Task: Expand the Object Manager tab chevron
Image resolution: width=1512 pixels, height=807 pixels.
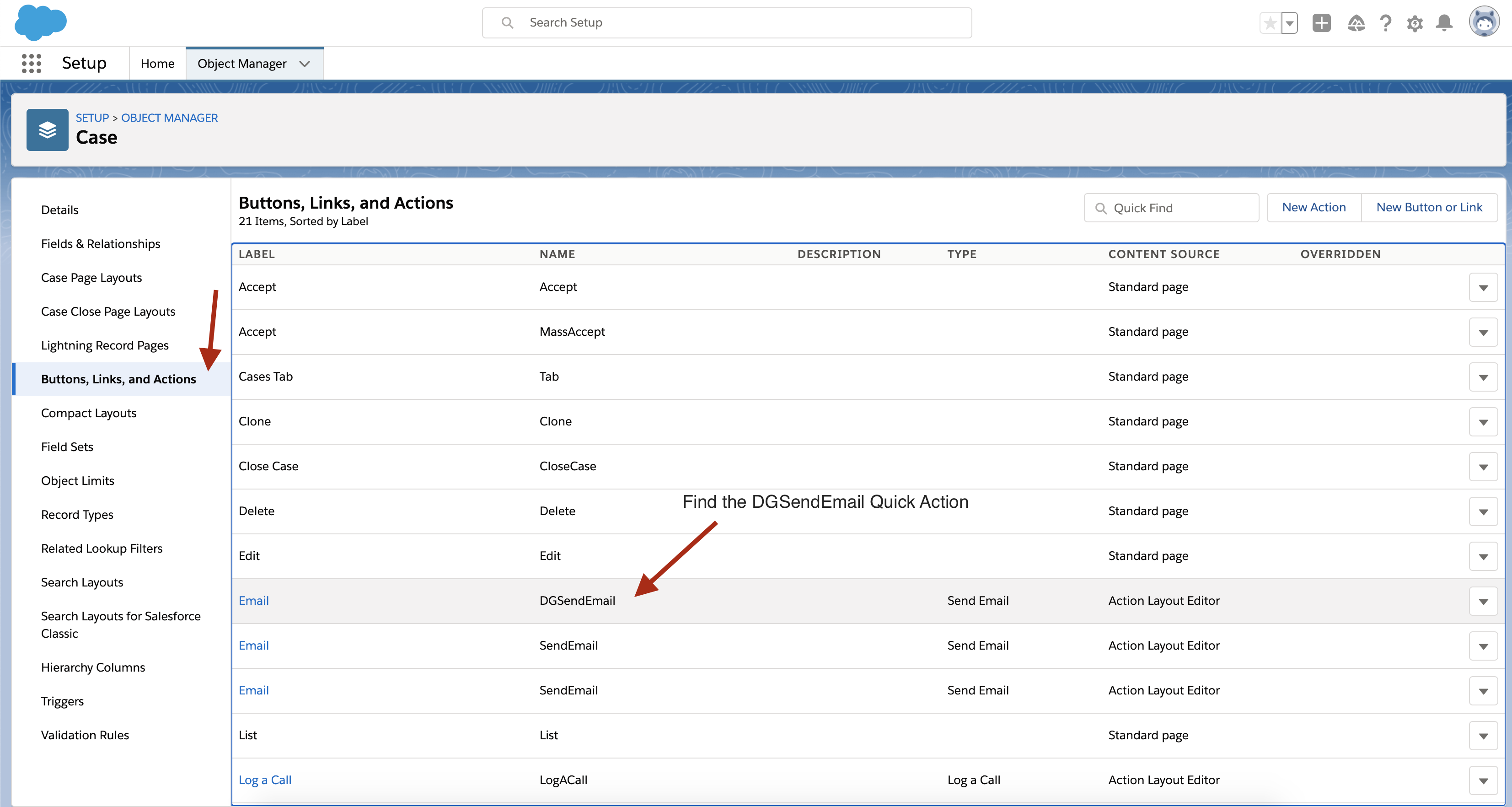Action: tap(305, 64)
